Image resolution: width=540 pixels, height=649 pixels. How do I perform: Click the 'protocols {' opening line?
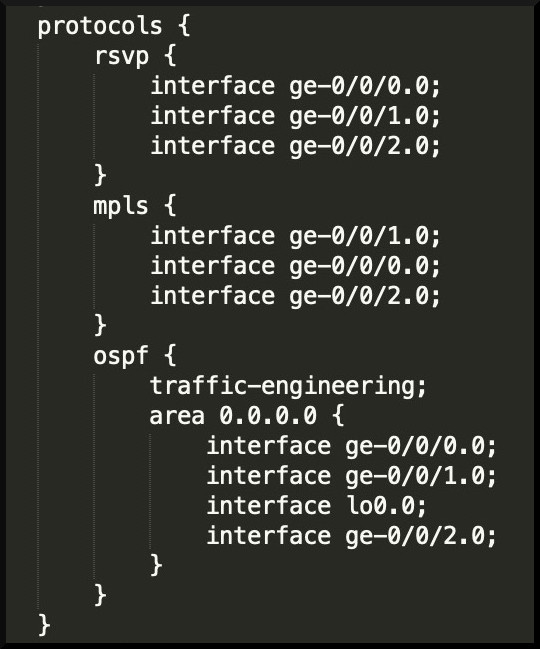[x=114, y=27]
